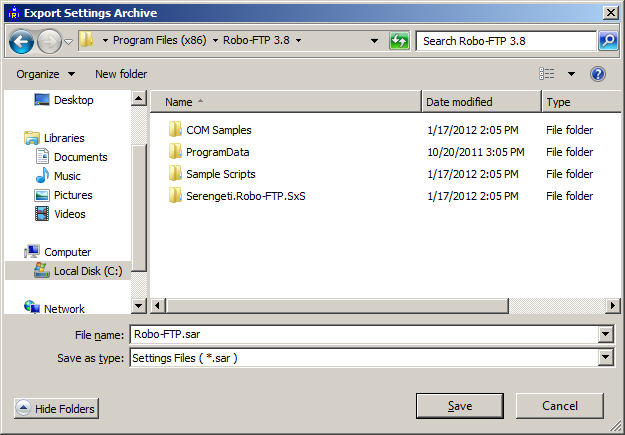Viewport: 625px width, 435px height.
Task: Open the Organize menu
Action: (45, 74)
